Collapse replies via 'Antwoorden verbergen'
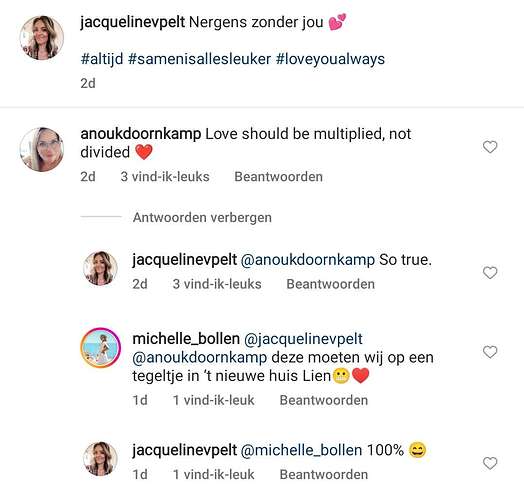The image size is (524, 500). tap(202, 218)
